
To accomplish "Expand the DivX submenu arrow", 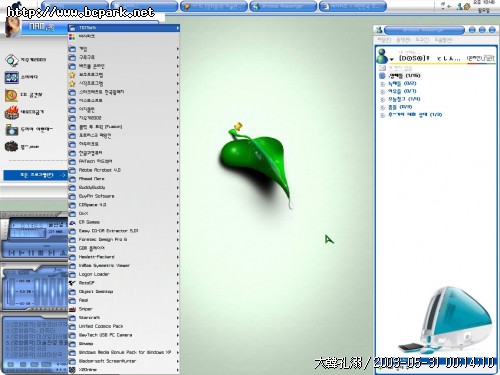I will pos(178,214).
